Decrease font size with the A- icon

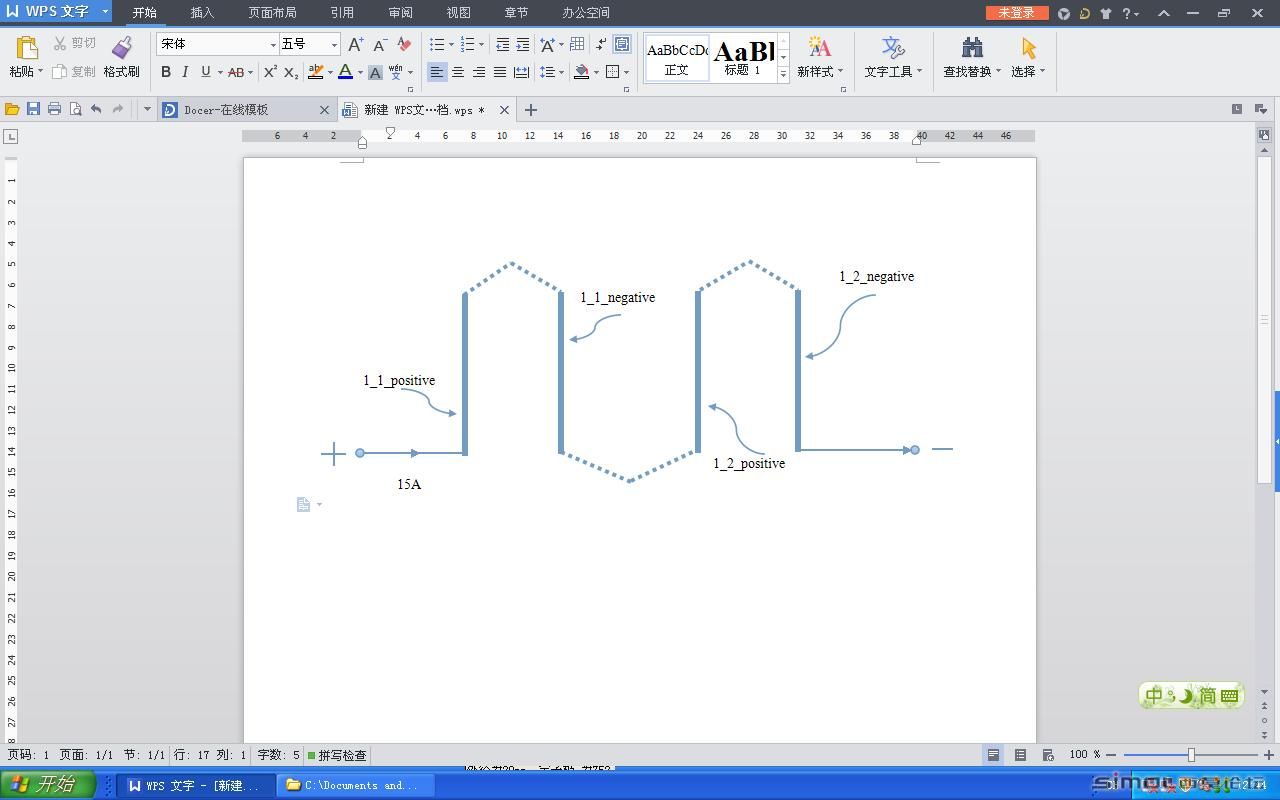pos(380,44)
